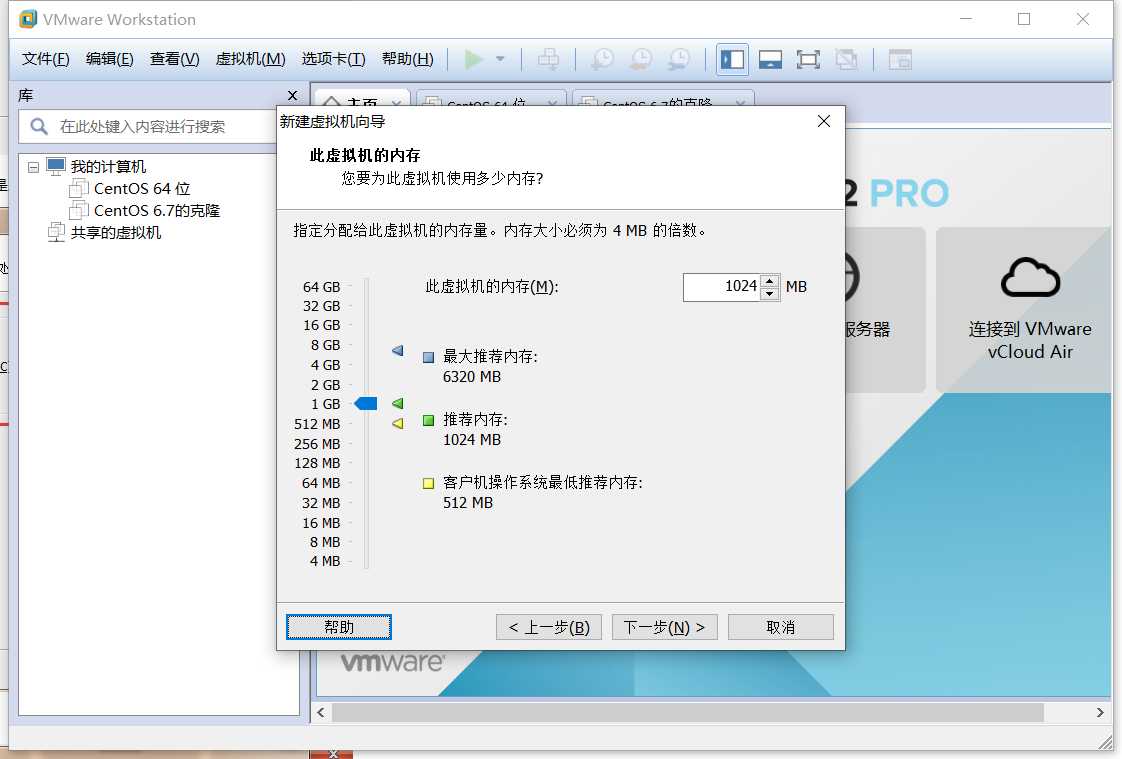Screen dimensions: 1122x759
Task: Click the green power on play icon
Action: [x=473, y=59]
